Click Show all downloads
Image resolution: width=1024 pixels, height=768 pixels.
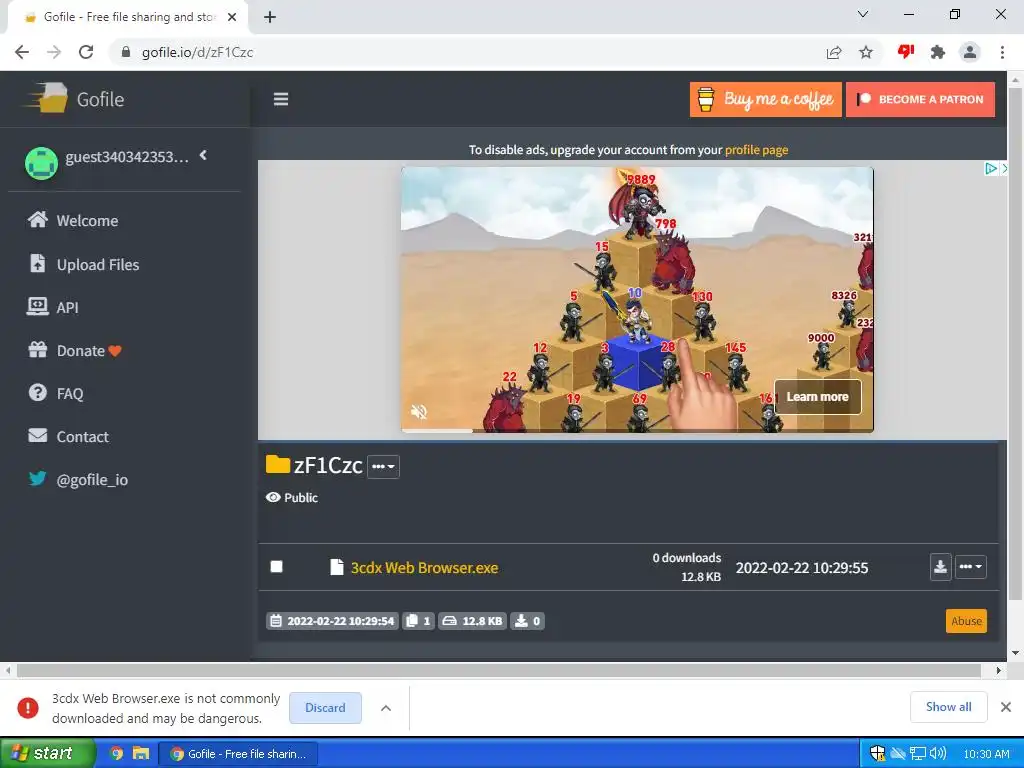pos(948,707)
